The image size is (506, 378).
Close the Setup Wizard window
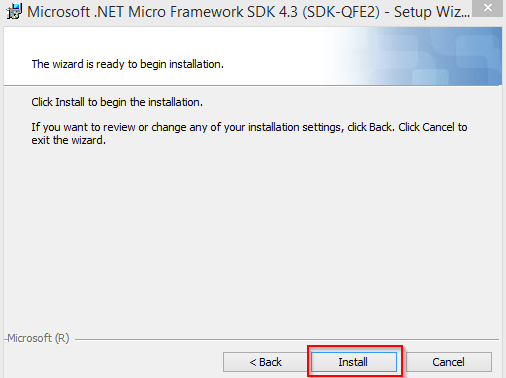pyautogui.click(x=487, y=8)
